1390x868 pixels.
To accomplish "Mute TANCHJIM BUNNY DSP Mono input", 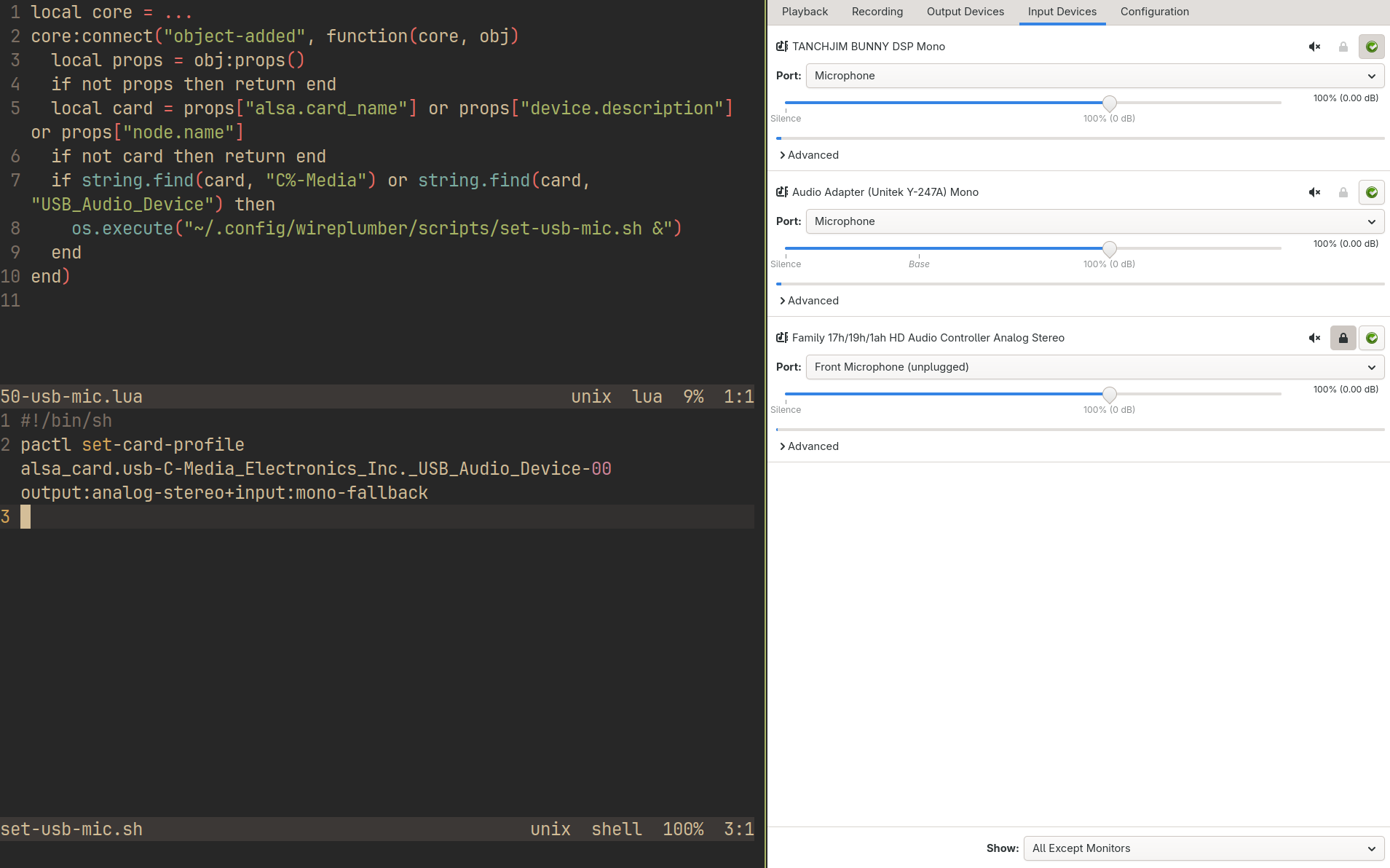I will click(1314, 47).
